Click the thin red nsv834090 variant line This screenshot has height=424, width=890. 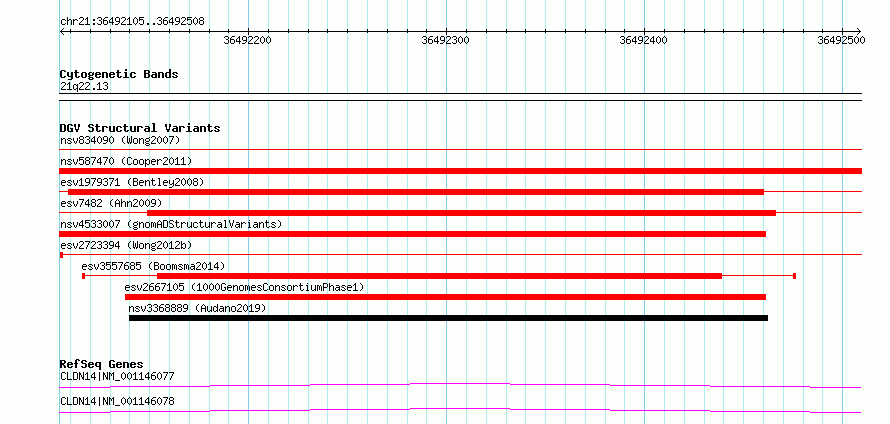coord(461,150)
